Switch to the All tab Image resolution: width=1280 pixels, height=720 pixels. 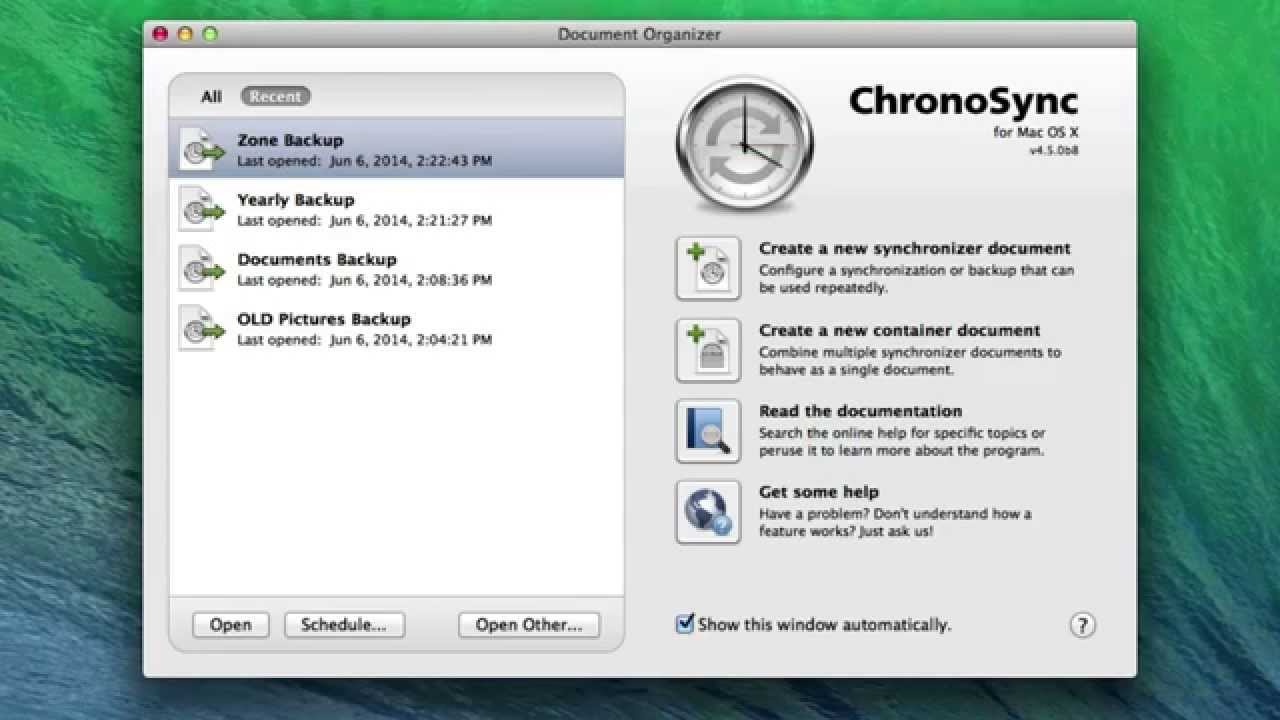point(211,96)
